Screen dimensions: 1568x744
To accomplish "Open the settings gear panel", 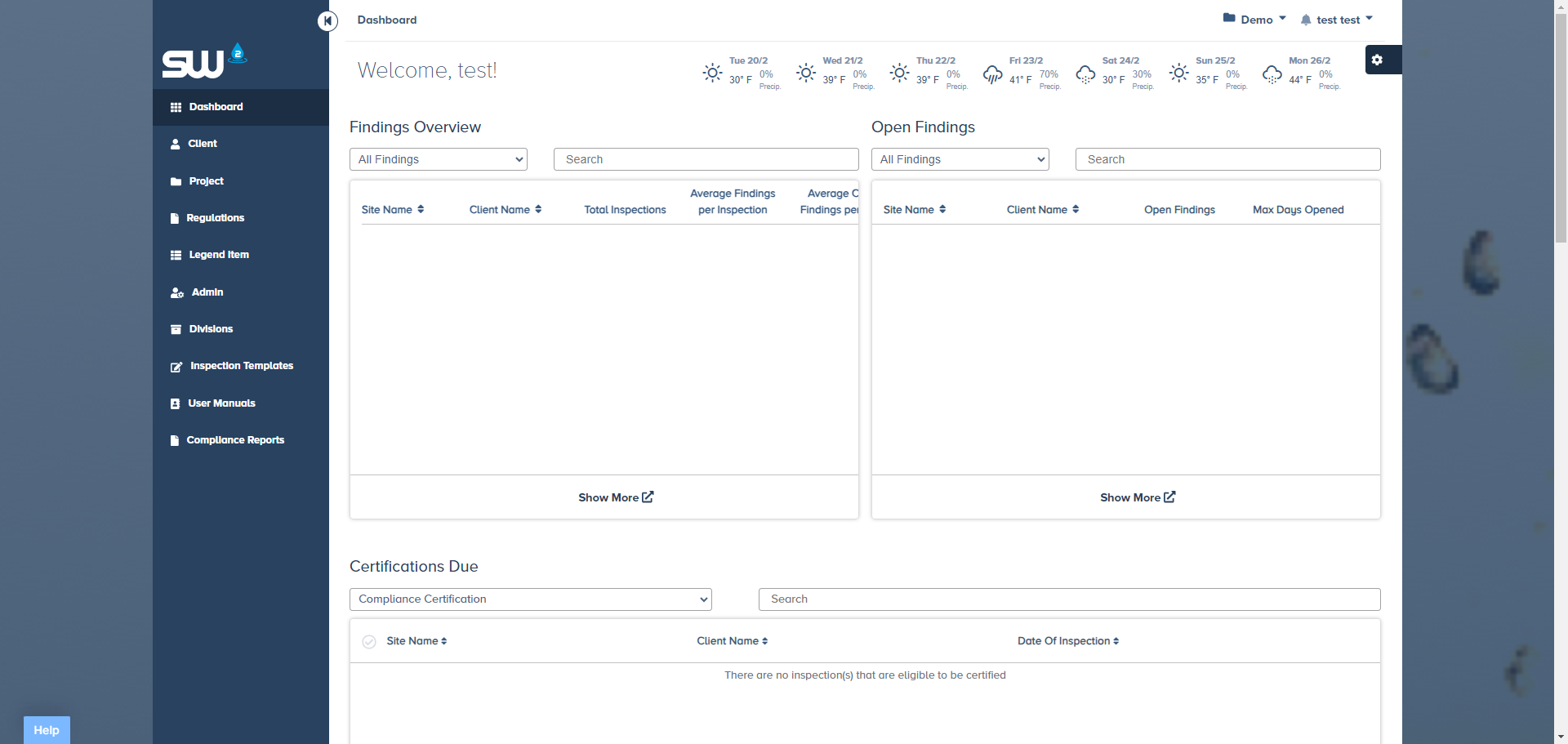I will pyautogui.click(x=1378, y=60).
